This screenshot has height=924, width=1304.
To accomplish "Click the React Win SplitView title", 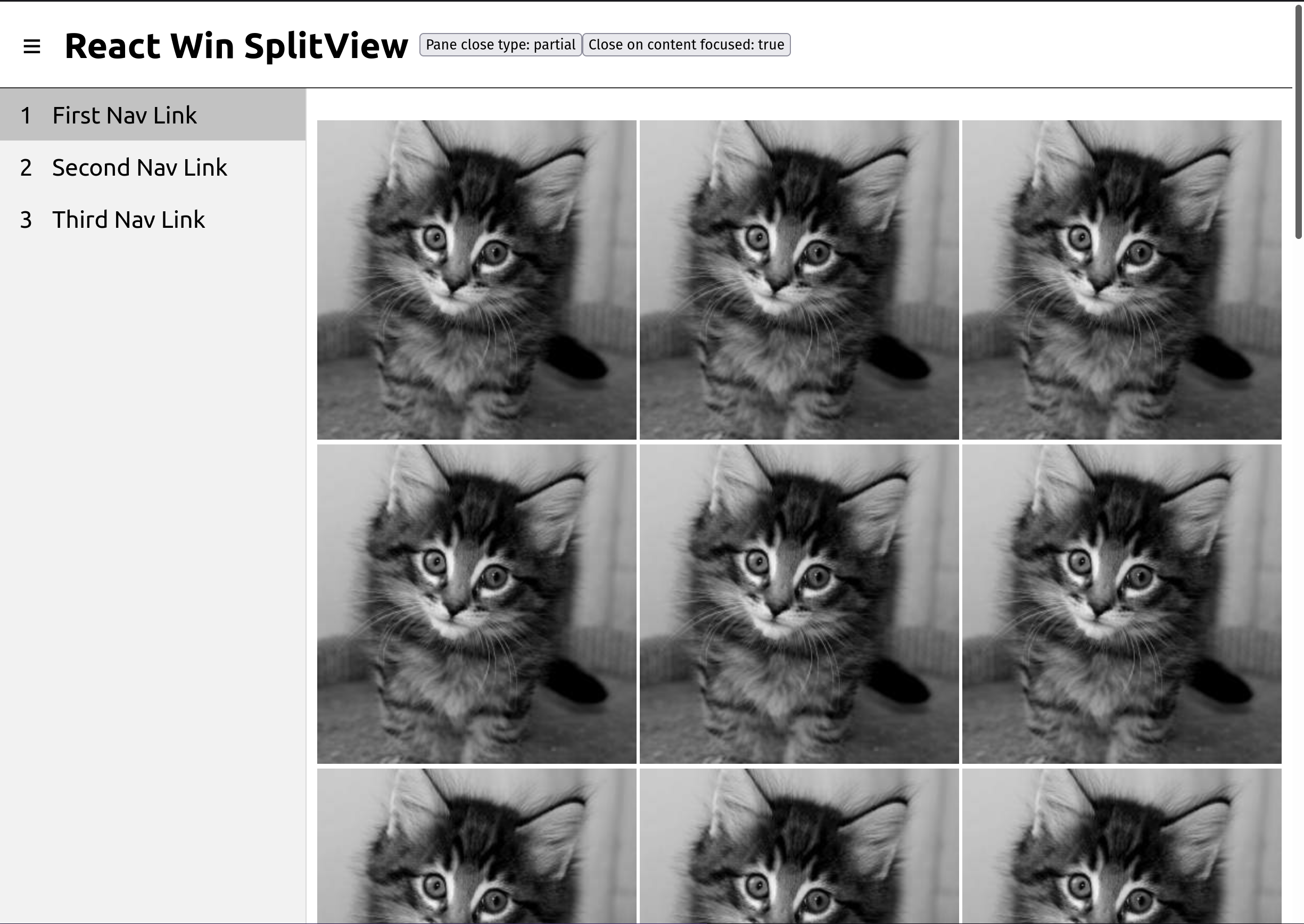I will click(x=236, y=46).
